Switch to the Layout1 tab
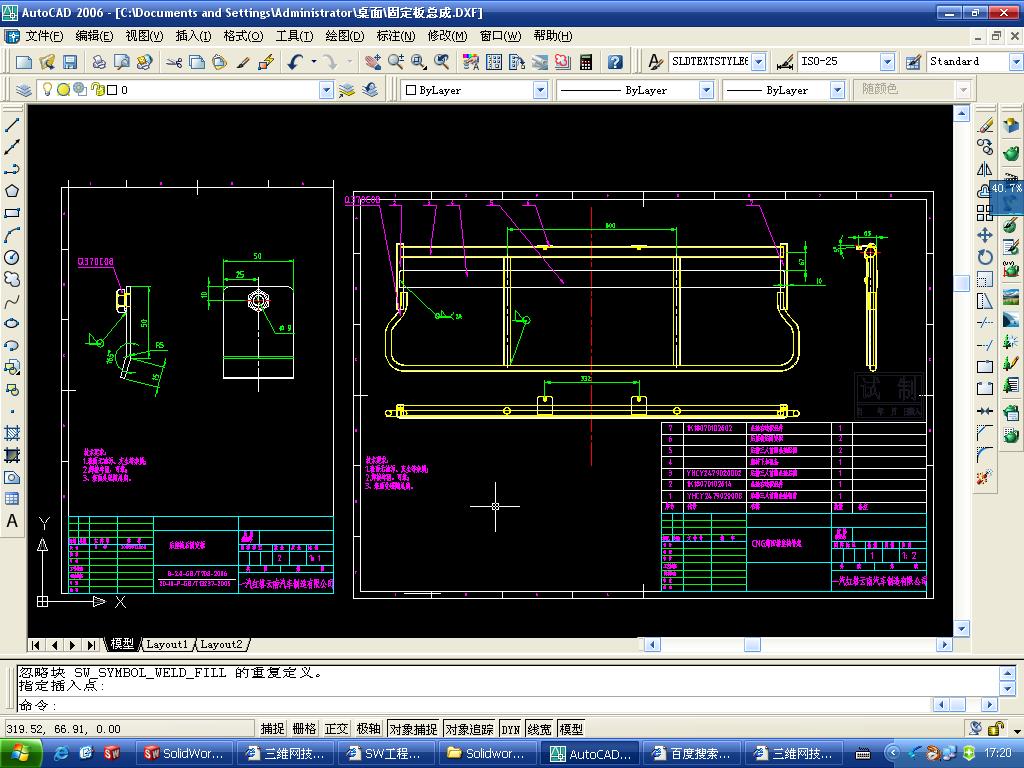The width and height of the screenshot is (1024, 768). pos(167,645)
